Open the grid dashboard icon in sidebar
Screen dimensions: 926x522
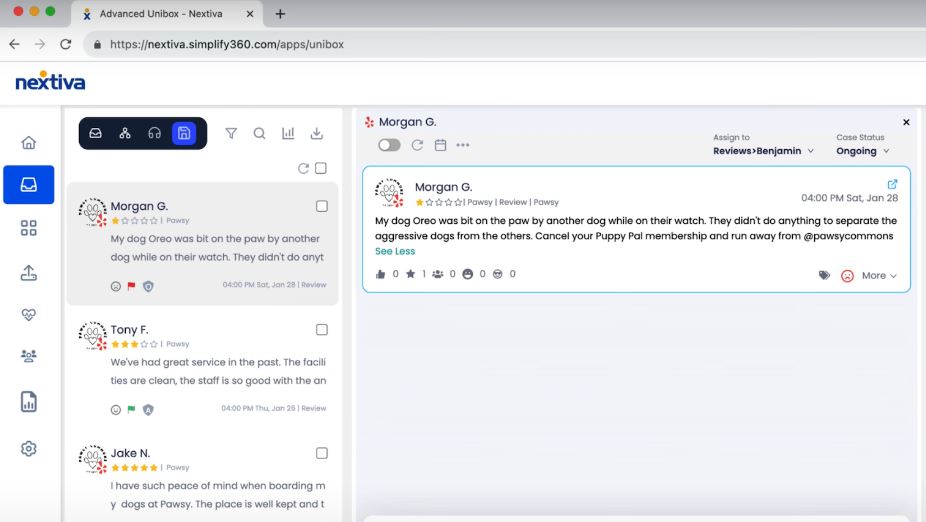point(28,228)
